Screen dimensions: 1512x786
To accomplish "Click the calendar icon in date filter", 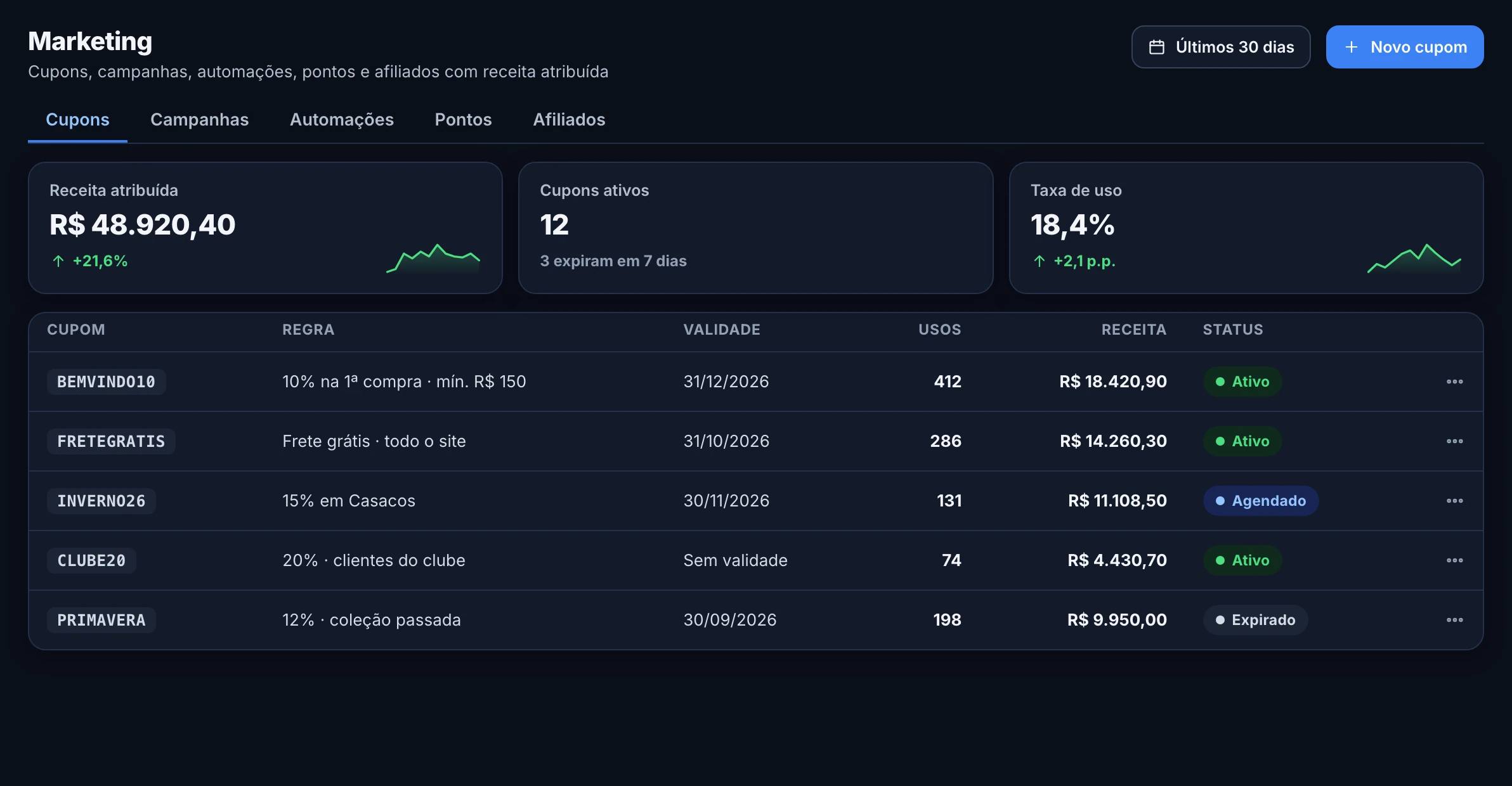I will pyautogui.click(x=1157, y=47).
